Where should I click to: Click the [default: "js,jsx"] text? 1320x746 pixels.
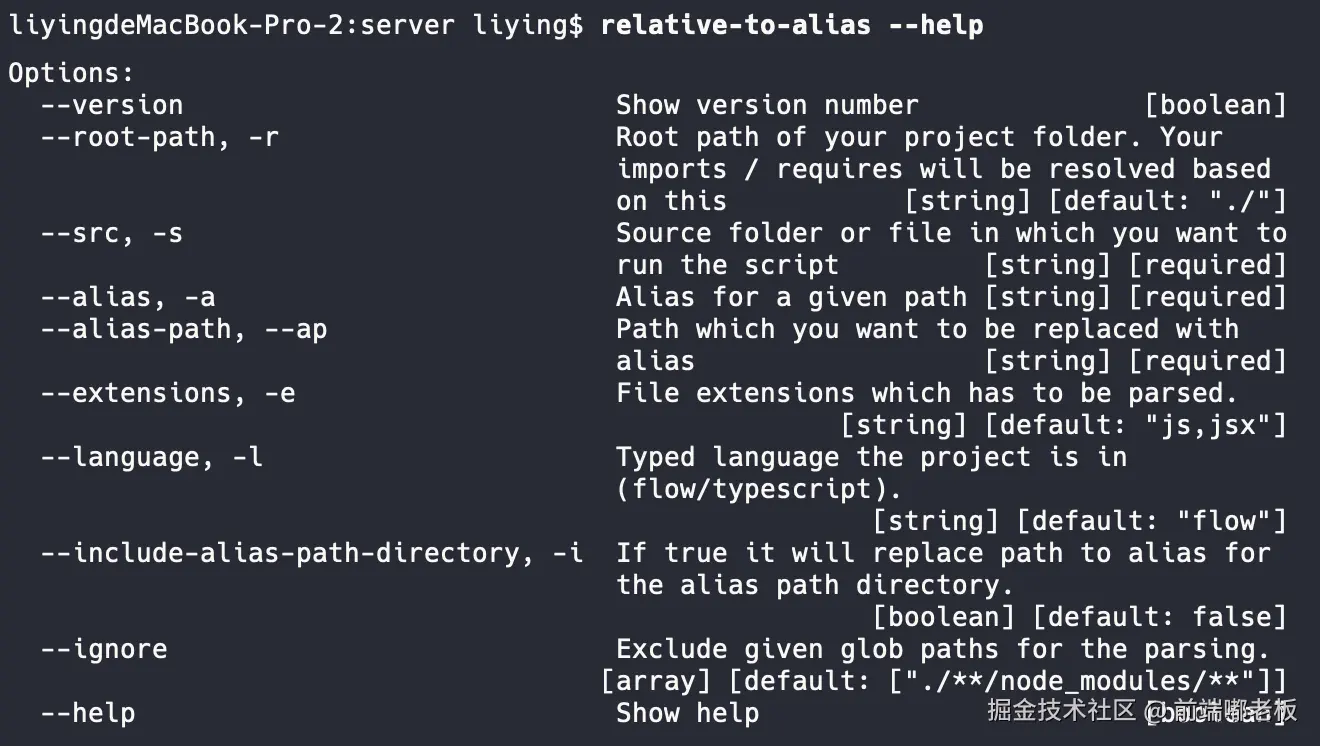(1135, 425)
